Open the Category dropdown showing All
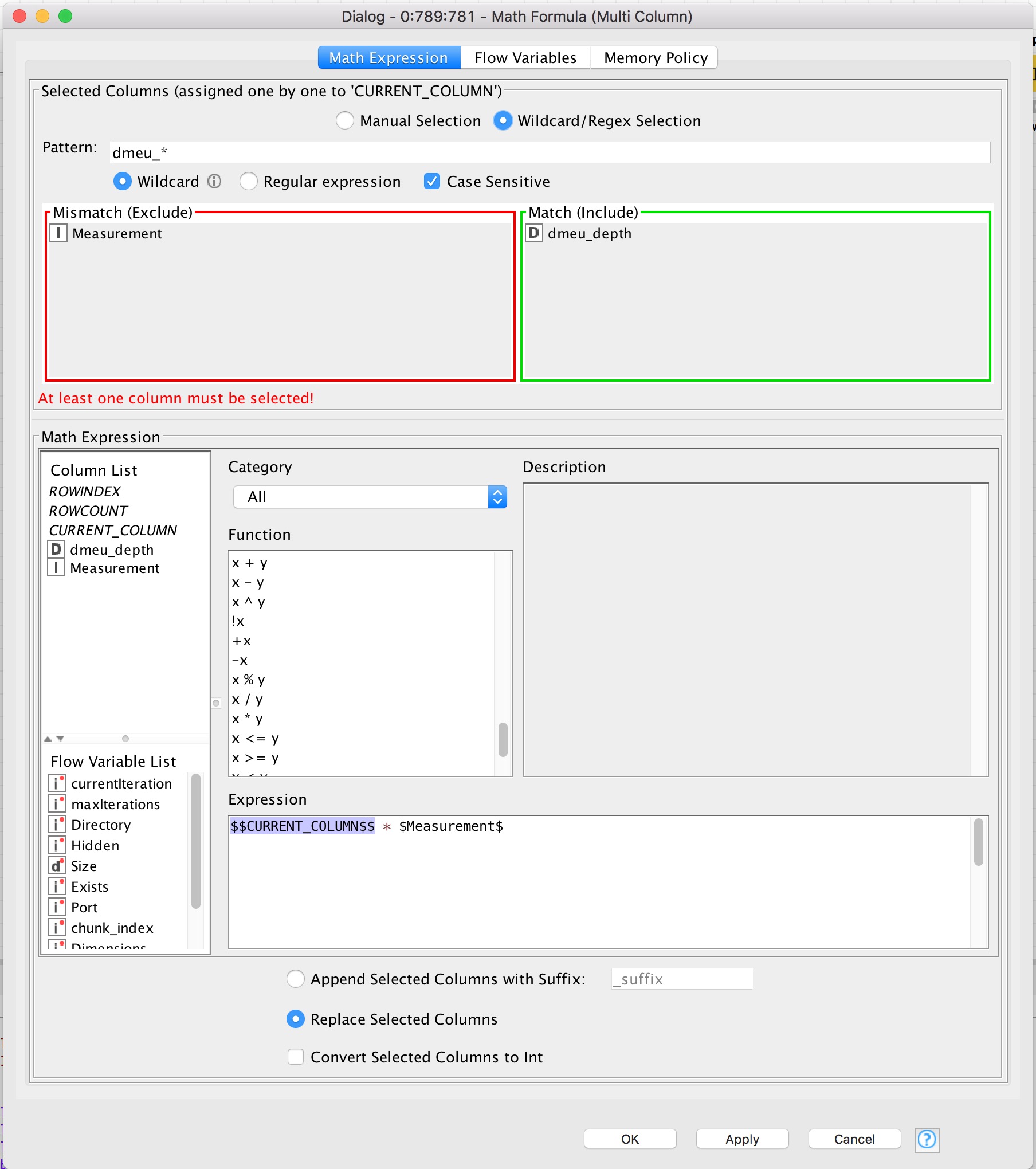Image resolution: width=1036 pixels, height=1169 pixels. point(370,497)
